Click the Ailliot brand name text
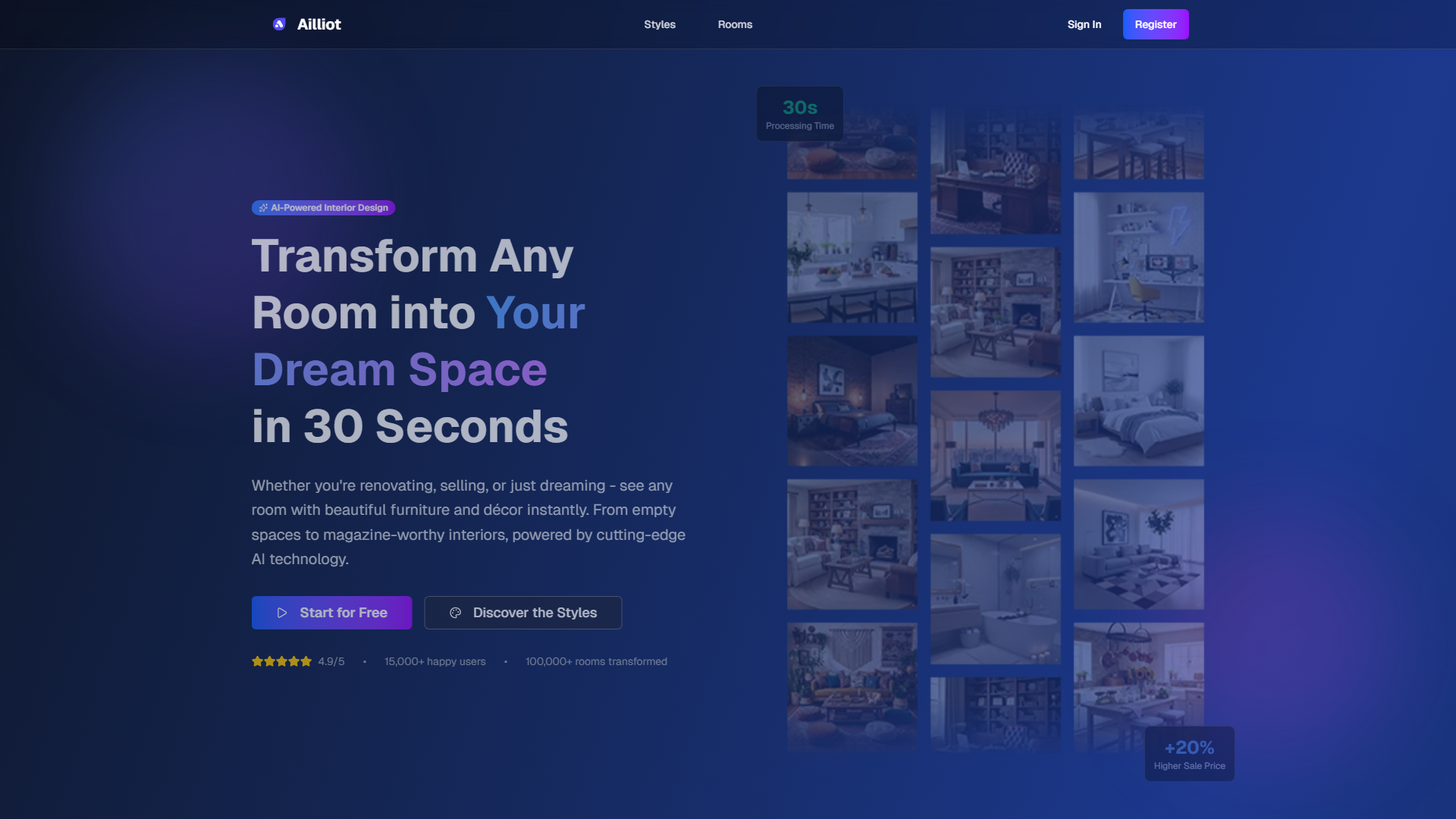Screen dimensions: 1456x819 pos(318,24)
